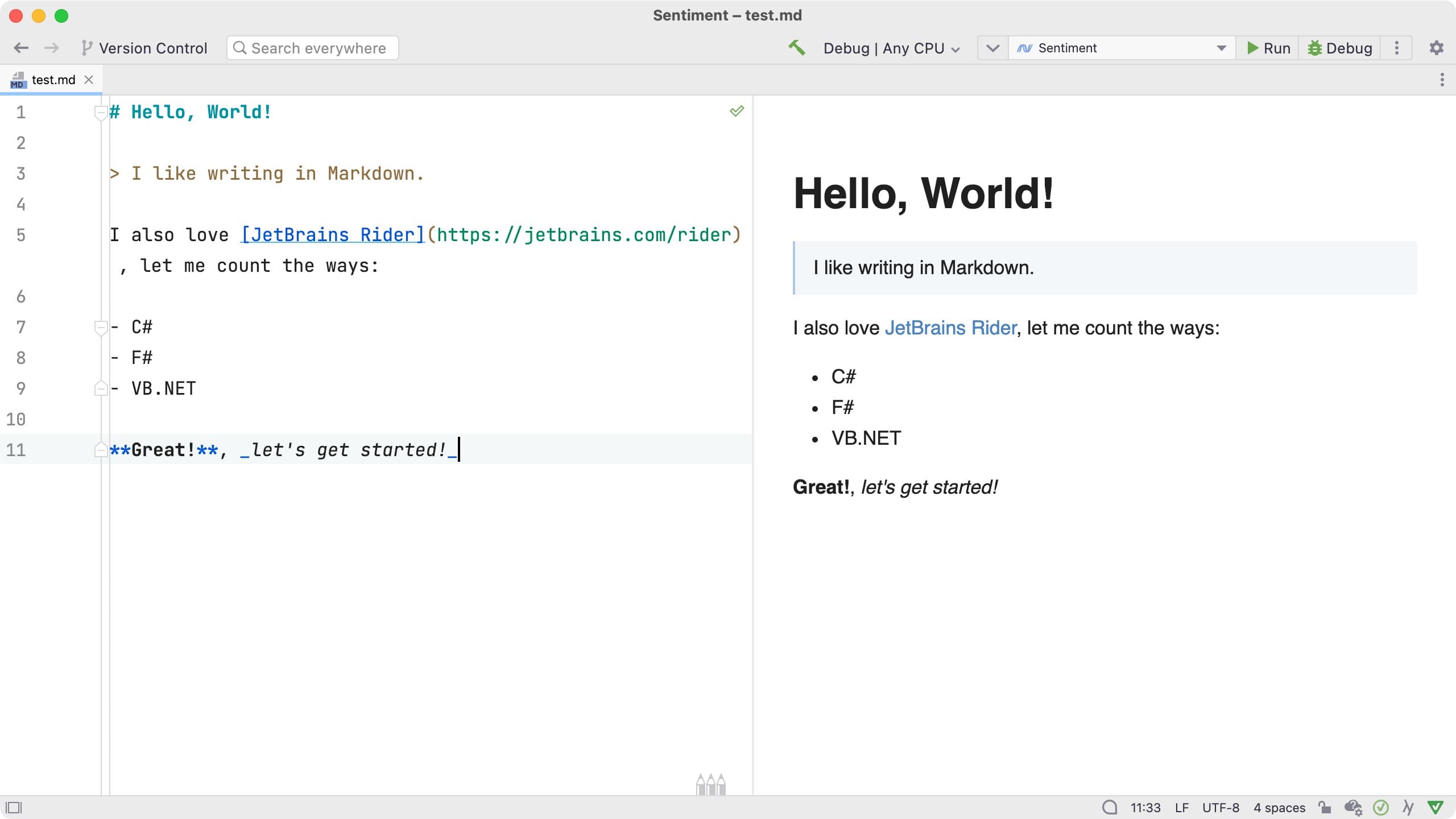1456x819 pixels.
Task: Click the UTF-8 encoding status bar icon
Action: (x=1221, y=808)
